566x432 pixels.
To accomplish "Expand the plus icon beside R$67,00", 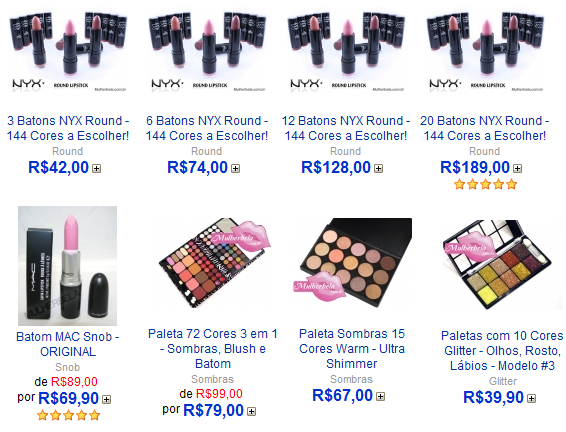I will (x=380, y=397).
